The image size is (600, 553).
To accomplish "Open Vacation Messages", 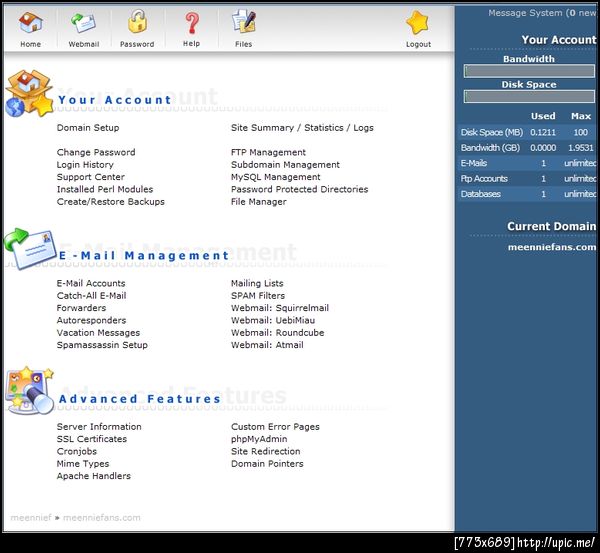I will pos(98,333).
